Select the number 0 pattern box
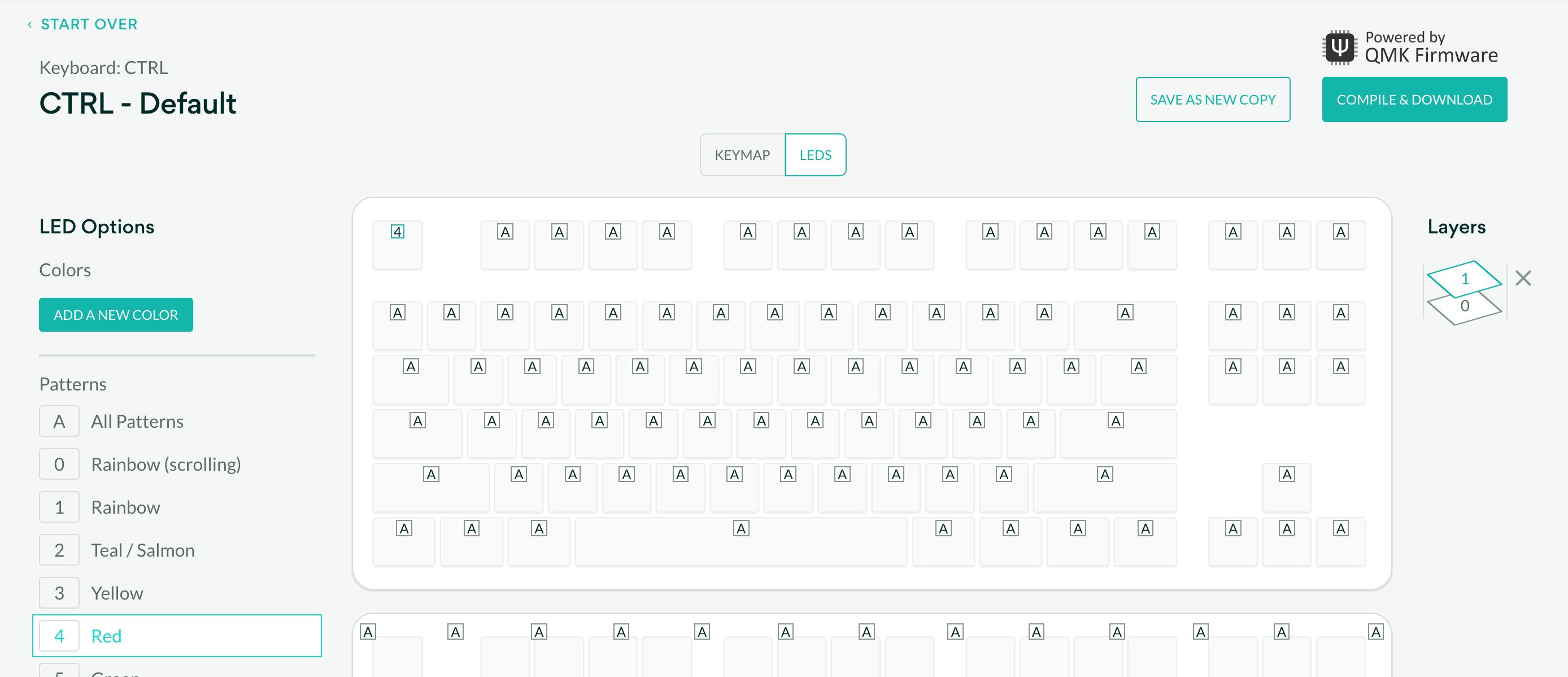Viewport: 1568px width, 677px height. coord(59,464)
